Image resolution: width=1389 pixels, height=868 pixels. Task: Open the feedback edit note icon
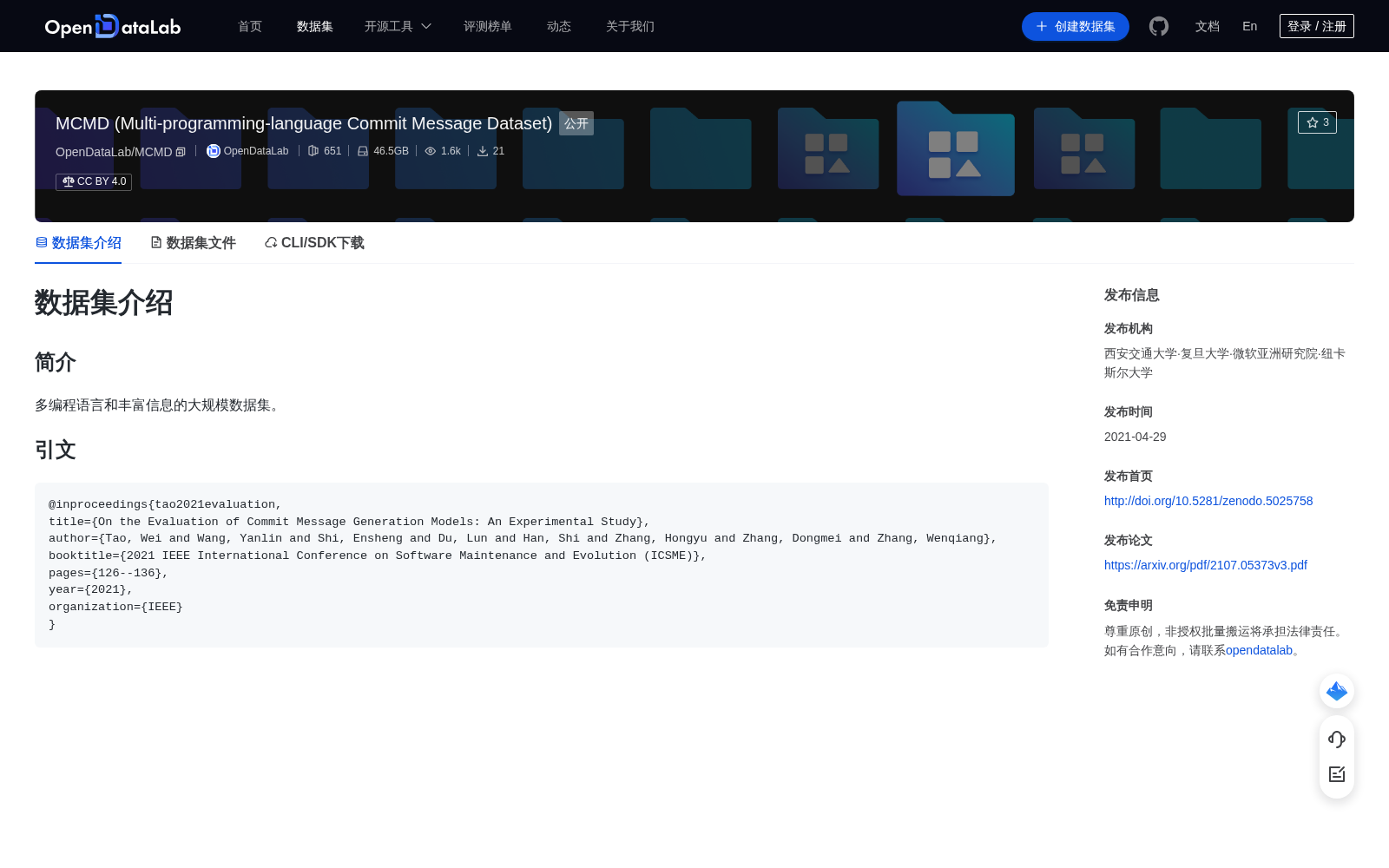pyautogui.click(x=1337, y=774)
